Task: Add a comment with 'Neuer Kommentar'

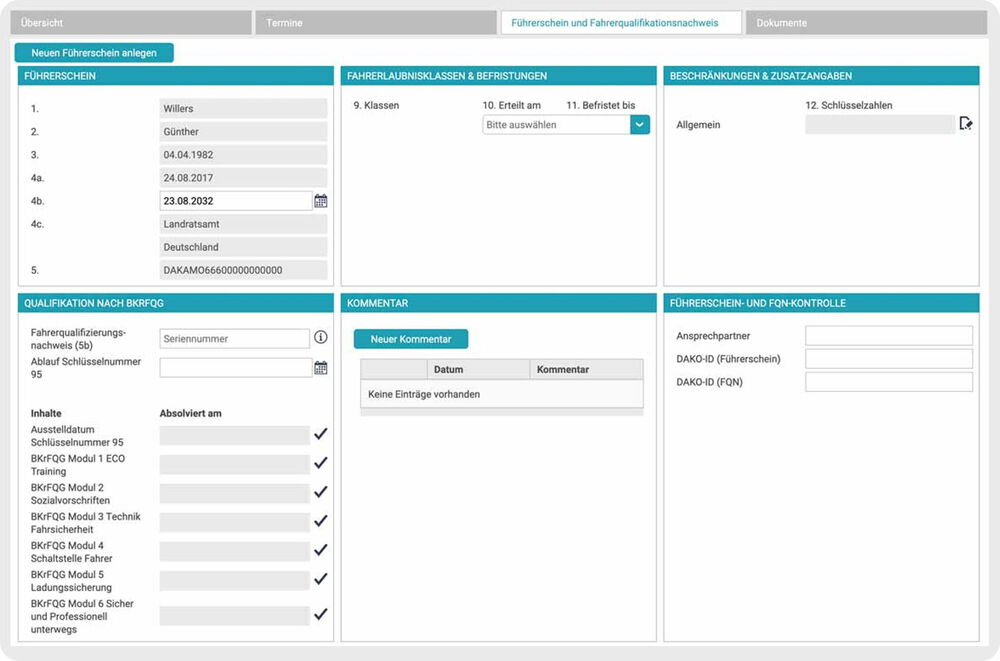Action: point(411,339)
